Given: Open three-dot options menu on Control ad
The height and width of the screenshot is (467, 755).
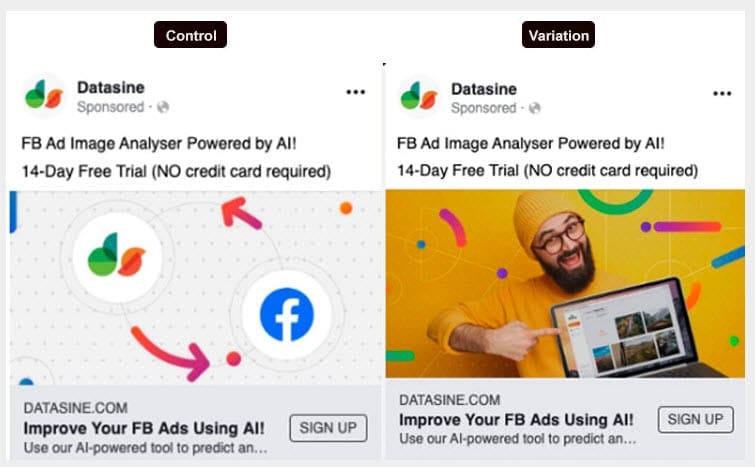Looking at the screenshot, I should pos(355,91).
